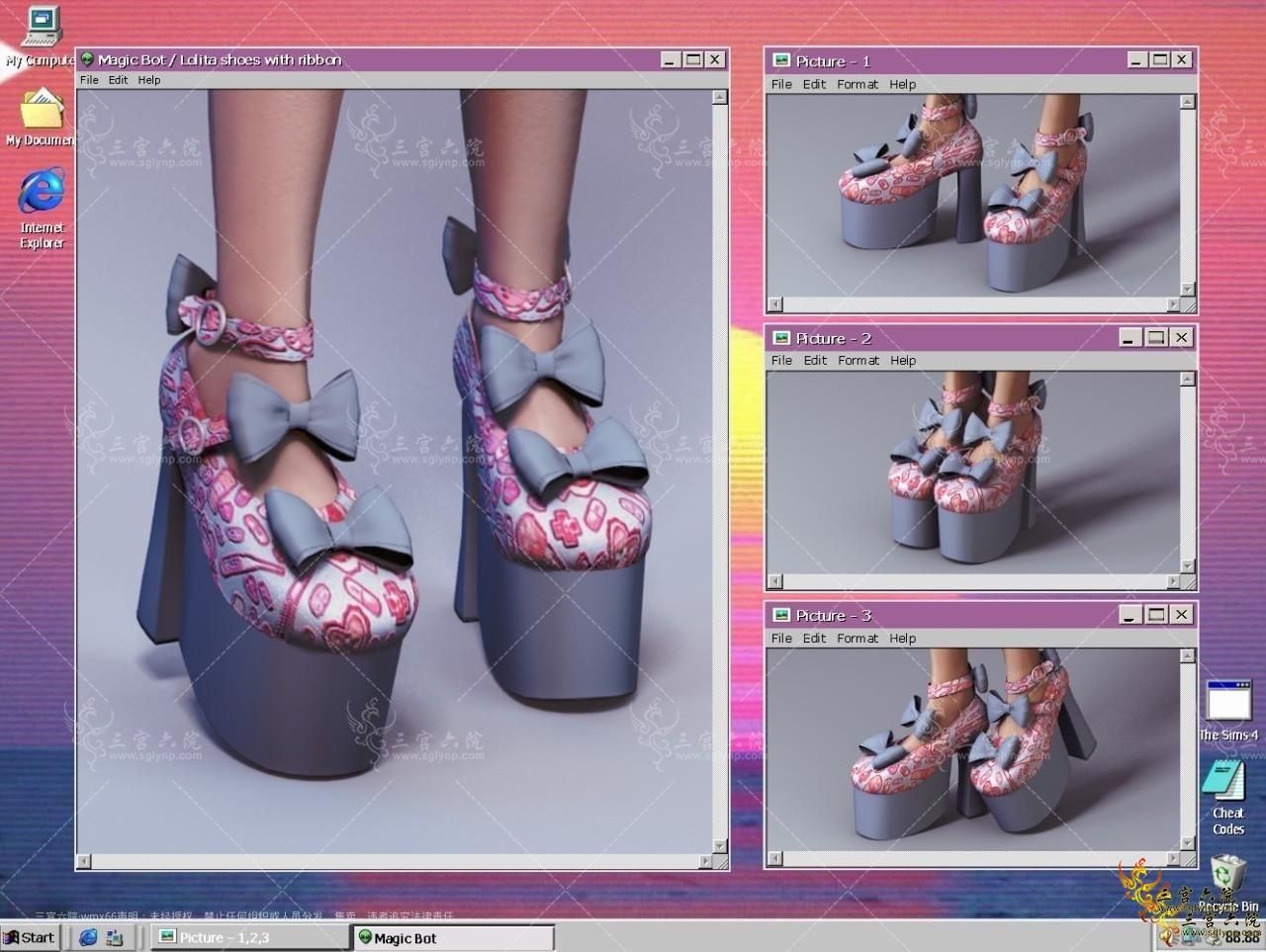1266x952 pixels.
Task: Click scroll right arrow in Magic Bot window
Action: pyautogui.click(x=705, y=861)
